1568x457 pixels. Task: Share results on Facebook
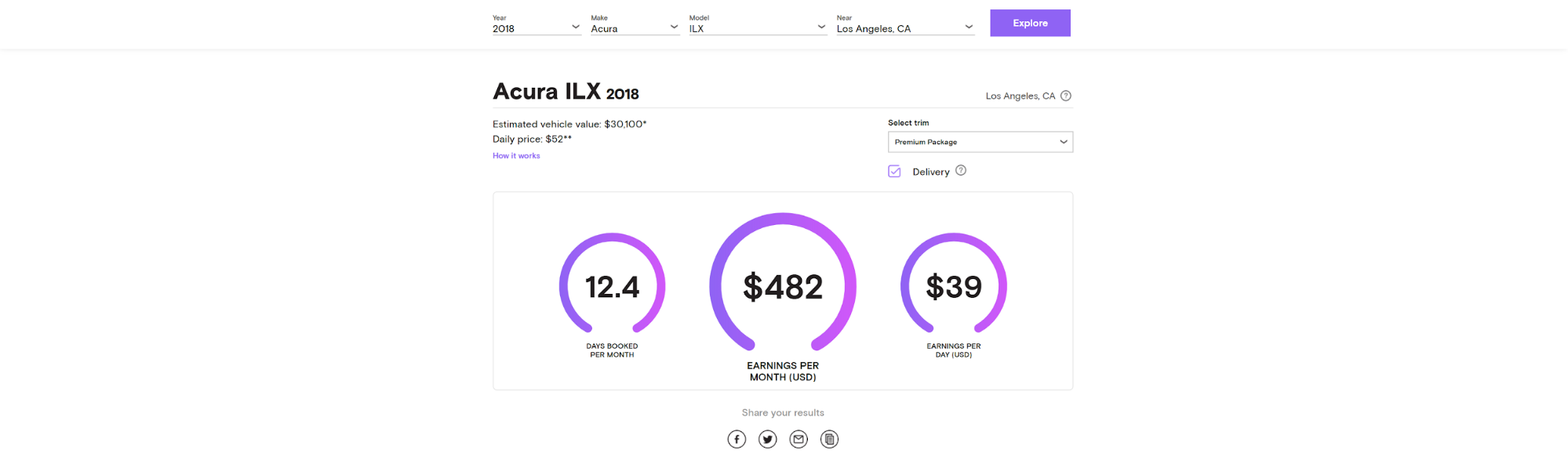(737, 439)
